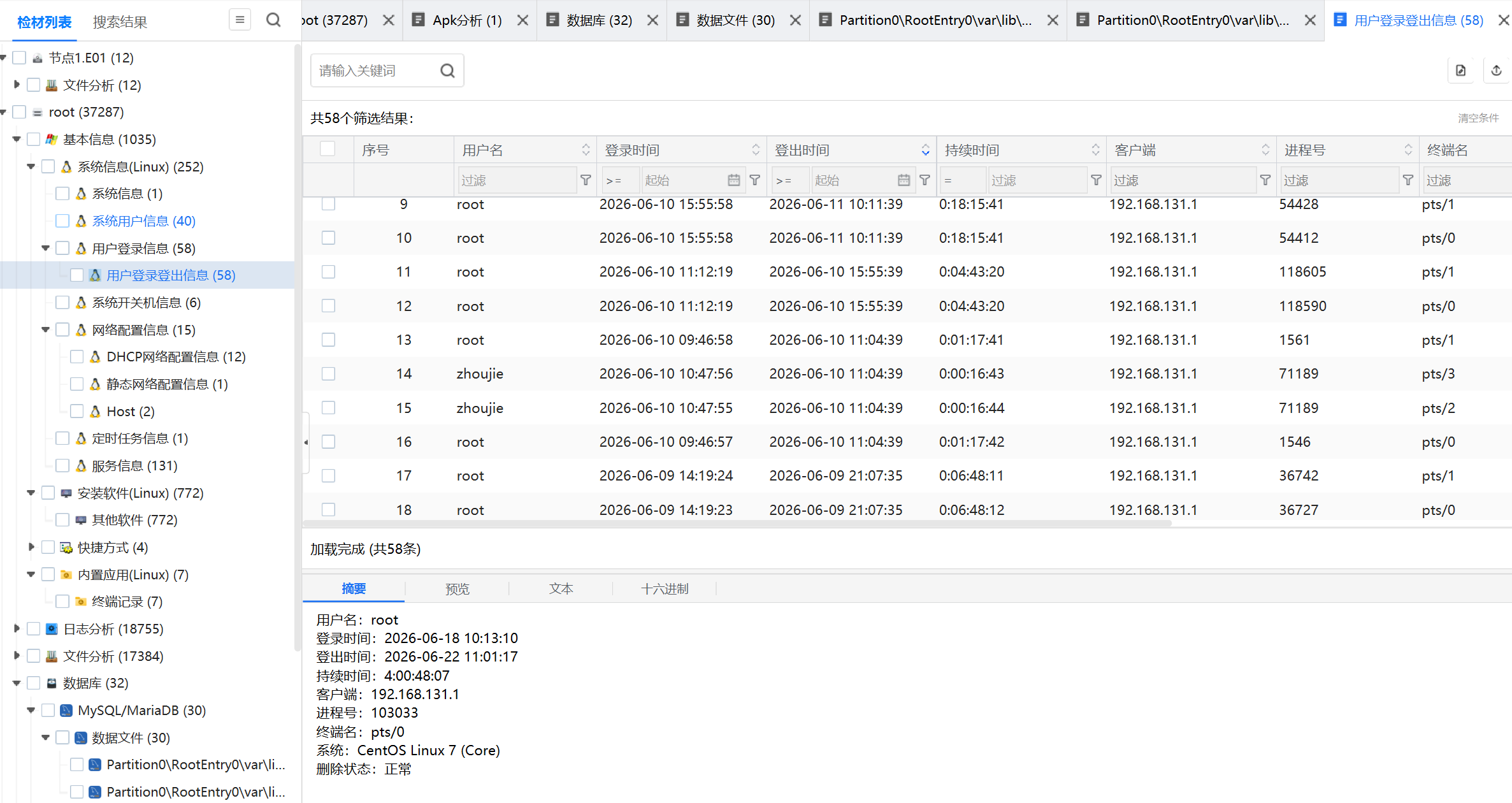Click the filter funnel icon under 用户名

586,180
